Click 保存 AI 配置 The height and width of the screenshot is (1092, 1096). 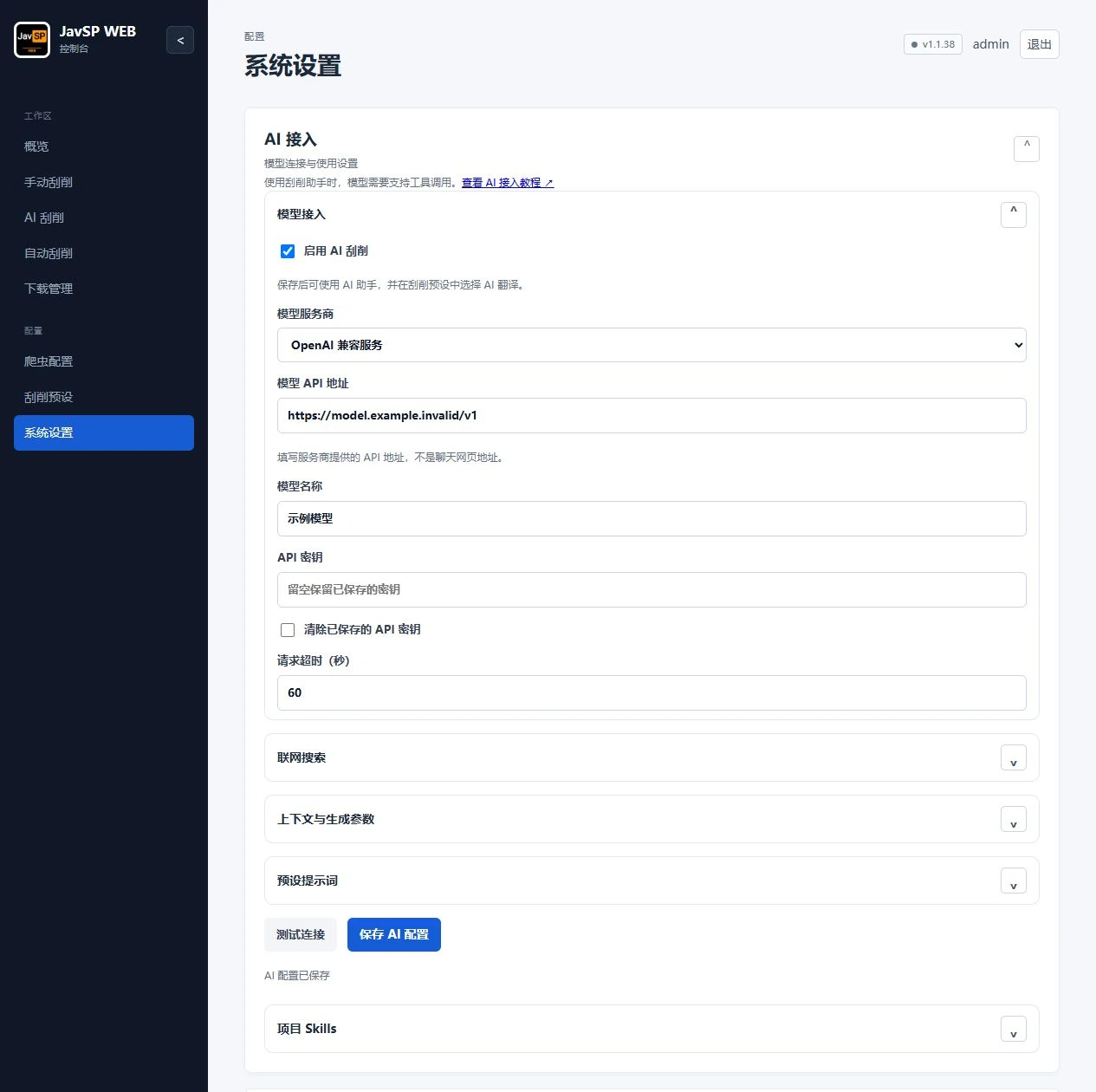(x=394, y=934)
